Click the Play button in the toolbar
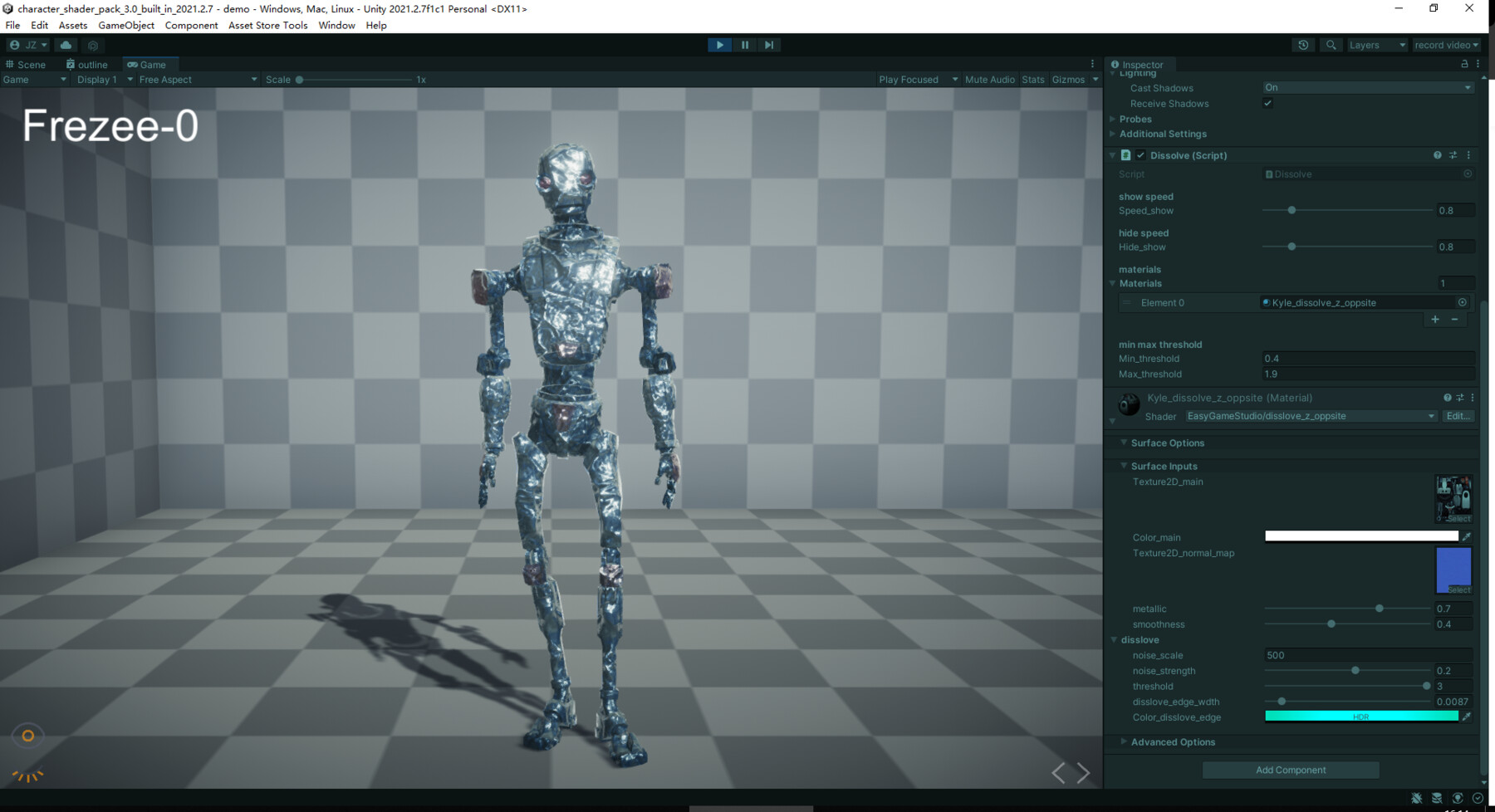The width and height of the screenshot is (1495, 812). [x=719, y=45]
